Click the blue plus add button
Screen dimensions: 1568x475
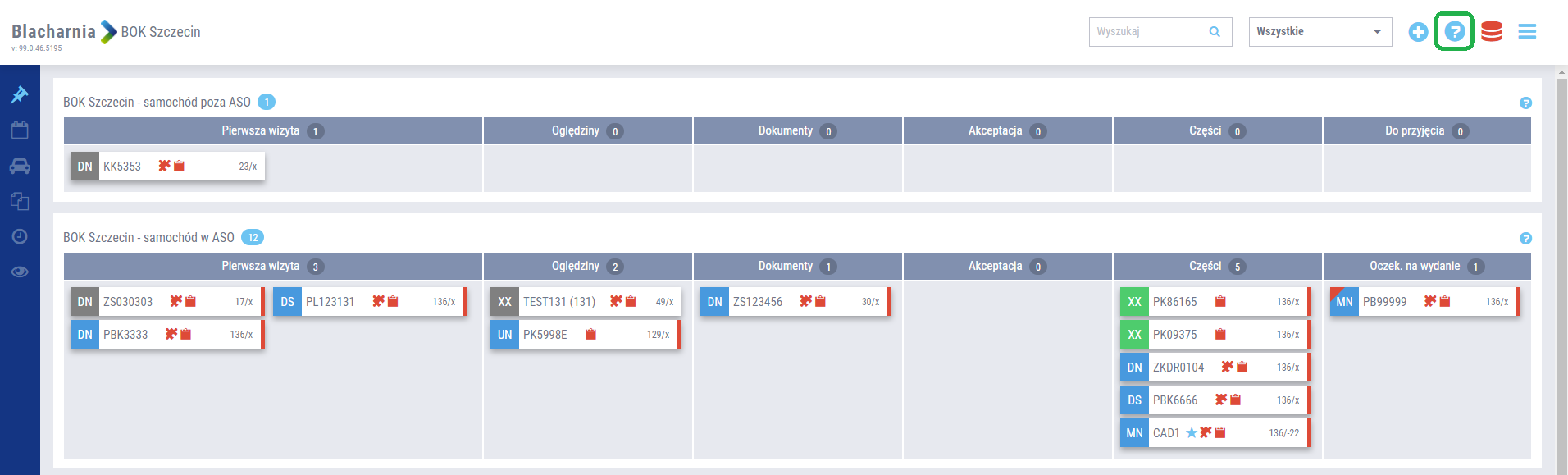click(1418, 32)
